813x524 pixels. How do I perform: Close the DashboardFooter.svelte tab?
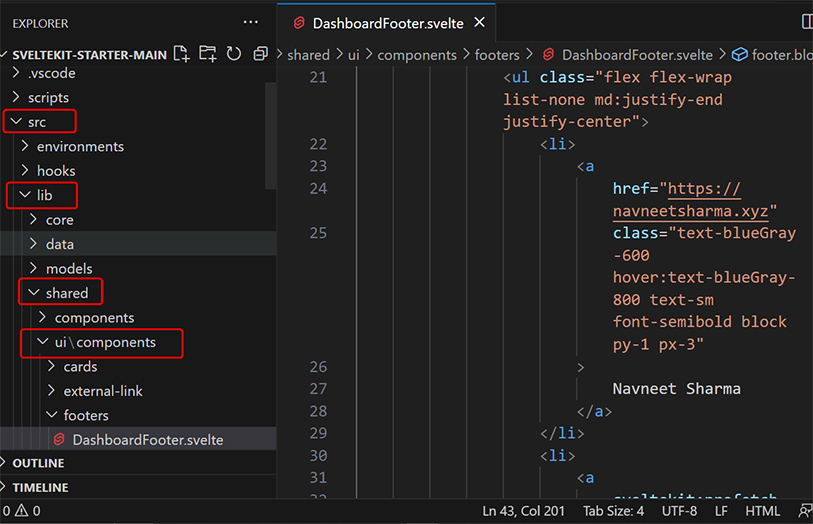pyautogui.click(x=480, y=22)
